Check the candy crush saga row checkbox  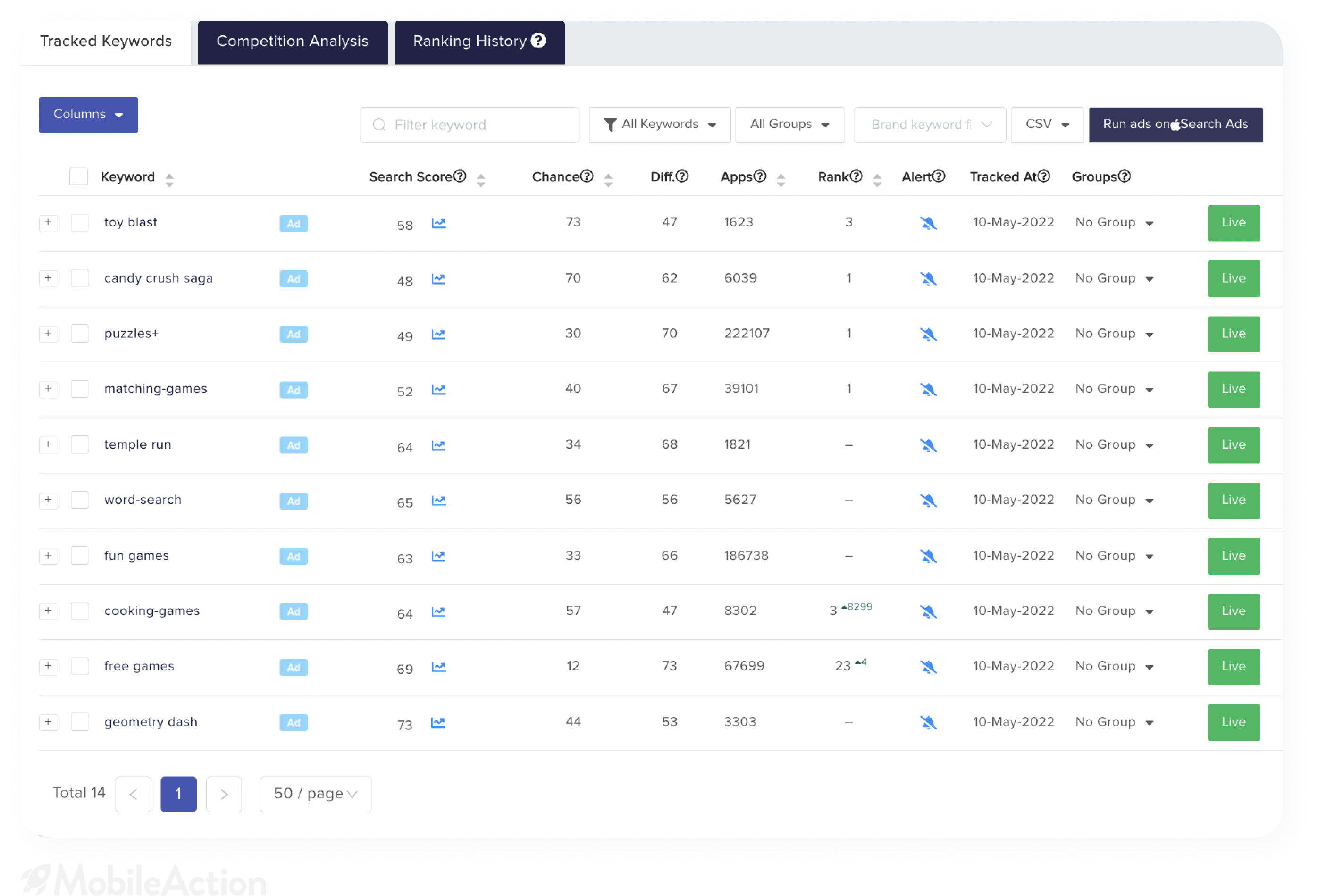[79, 278]
